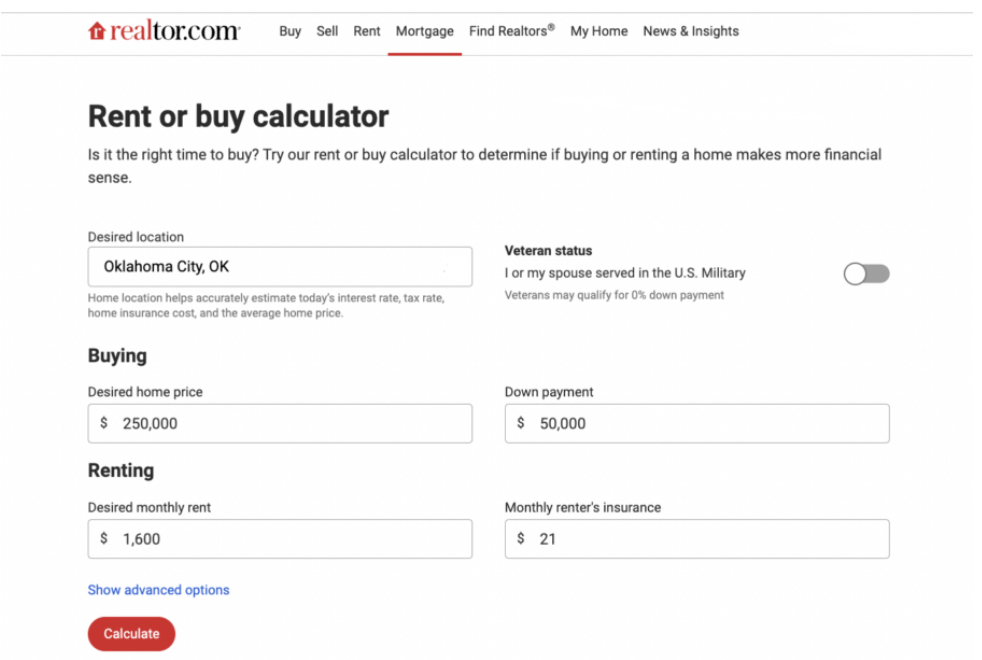Expand Show advanced options
This screenshot has width=982, height=660.
(x=158, y=590)
